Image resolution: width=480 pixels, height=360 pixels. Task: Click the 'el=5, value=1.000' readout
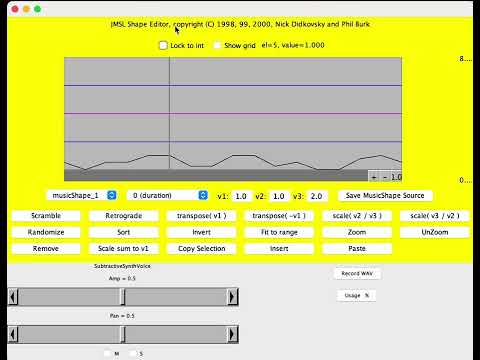tap(293, 45)
